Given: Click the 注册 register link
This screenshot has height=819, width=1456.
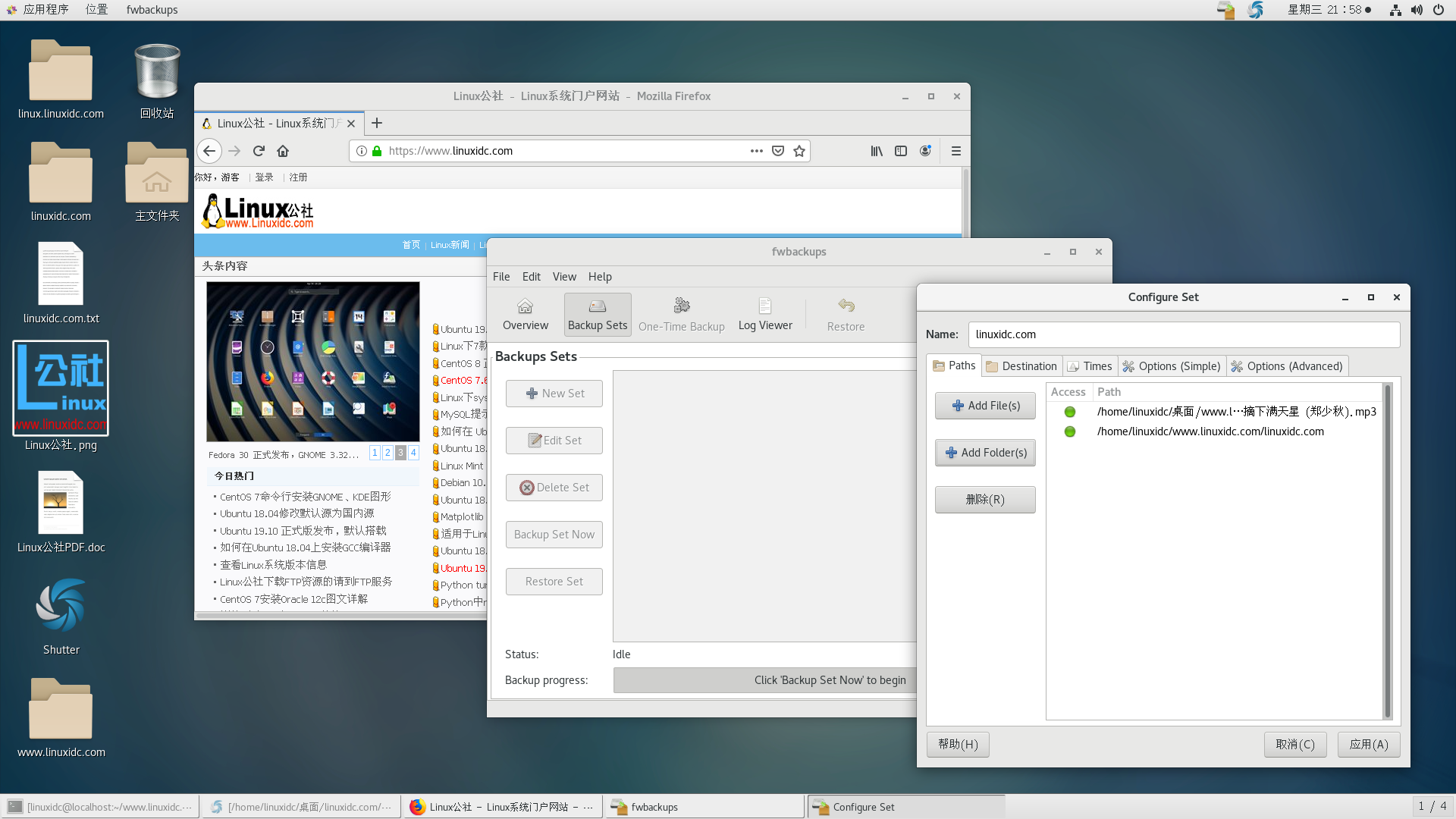Looking at the screenshot, I should point(298,177).
